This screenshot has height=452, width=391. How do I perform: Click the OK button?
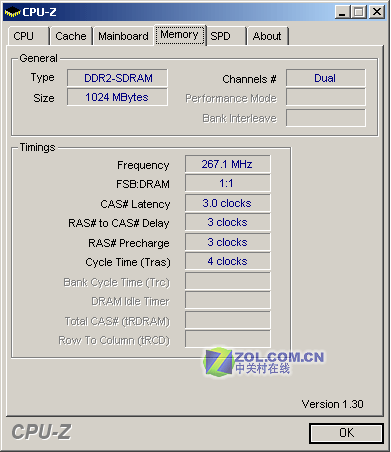346,433
